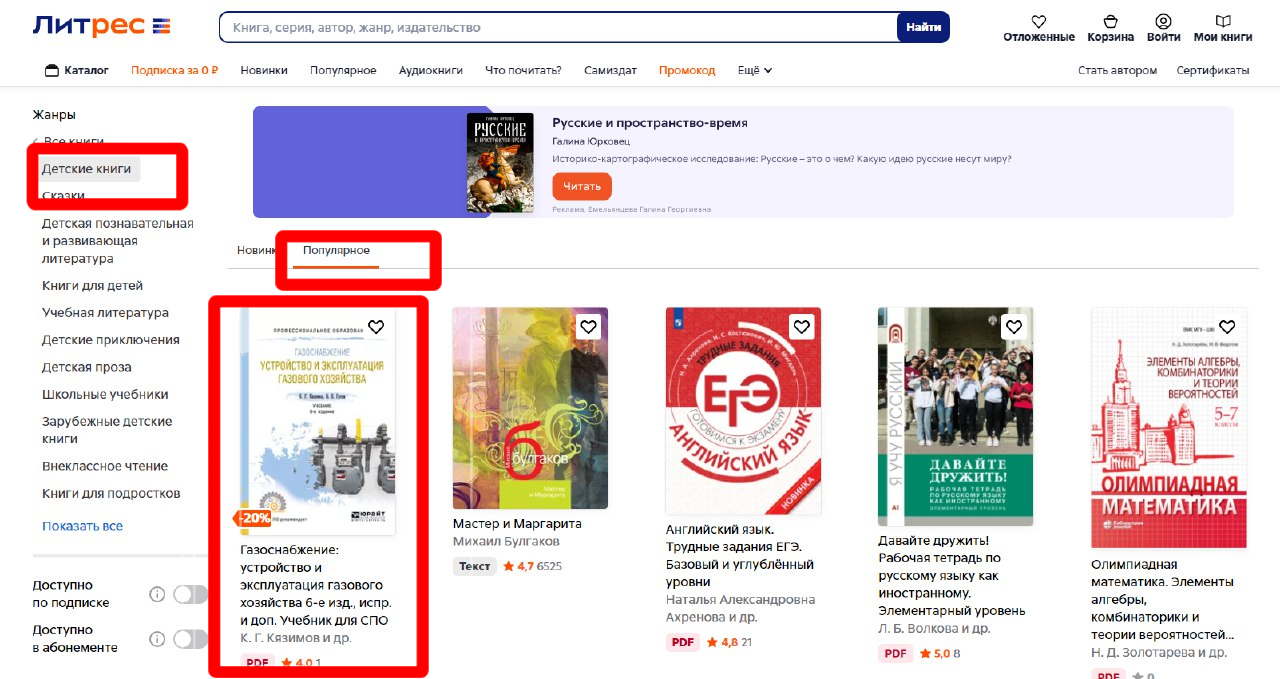Switch to the Популярное tab above book list
This screenshot has height=679, width=1280.
coord(336,250)
